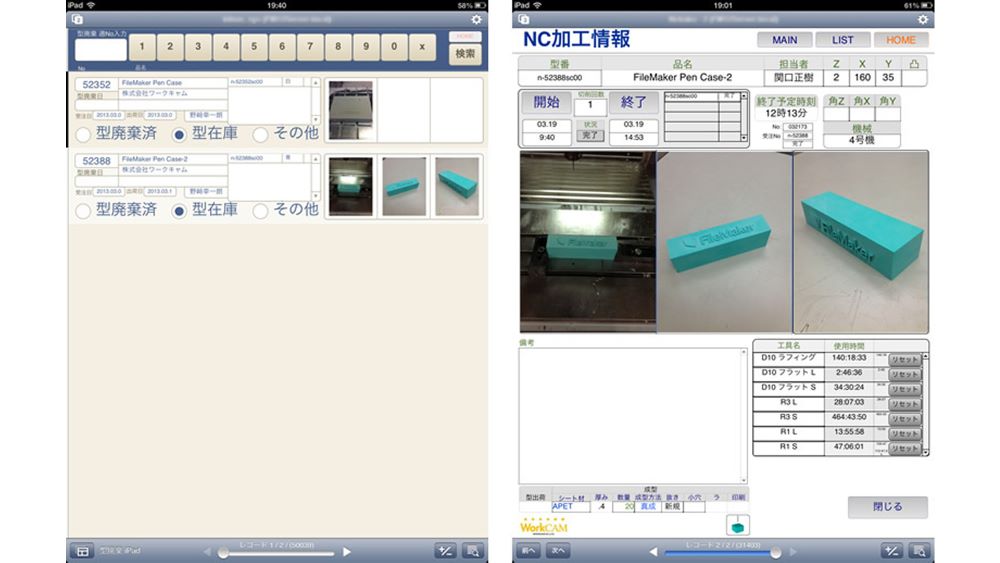Tap 型廃棄 No input field
Image resolution: width=1000 pixels, height=563 pixels.
[x=101, y=50]
